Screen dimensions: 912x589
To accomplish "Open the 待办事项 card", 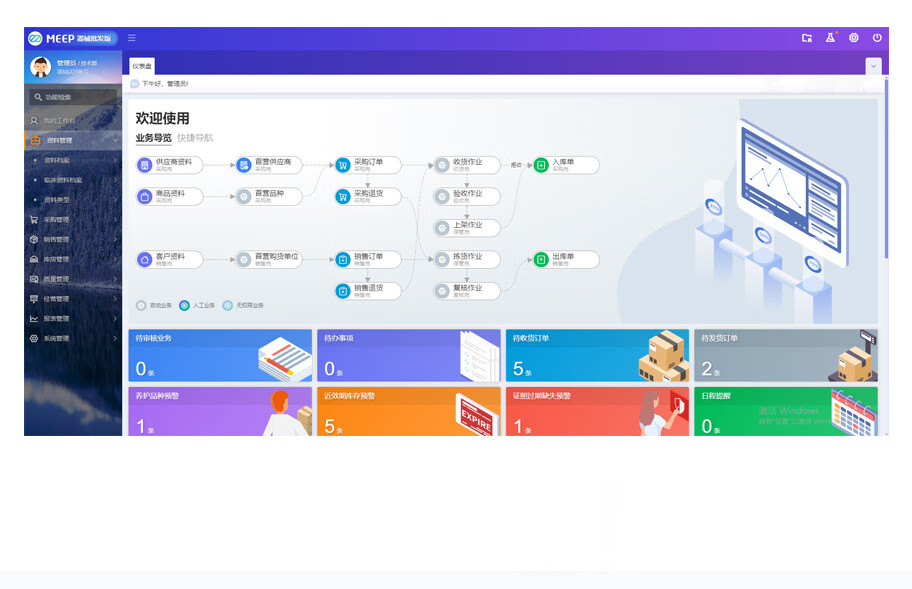I will pos(408,355).
